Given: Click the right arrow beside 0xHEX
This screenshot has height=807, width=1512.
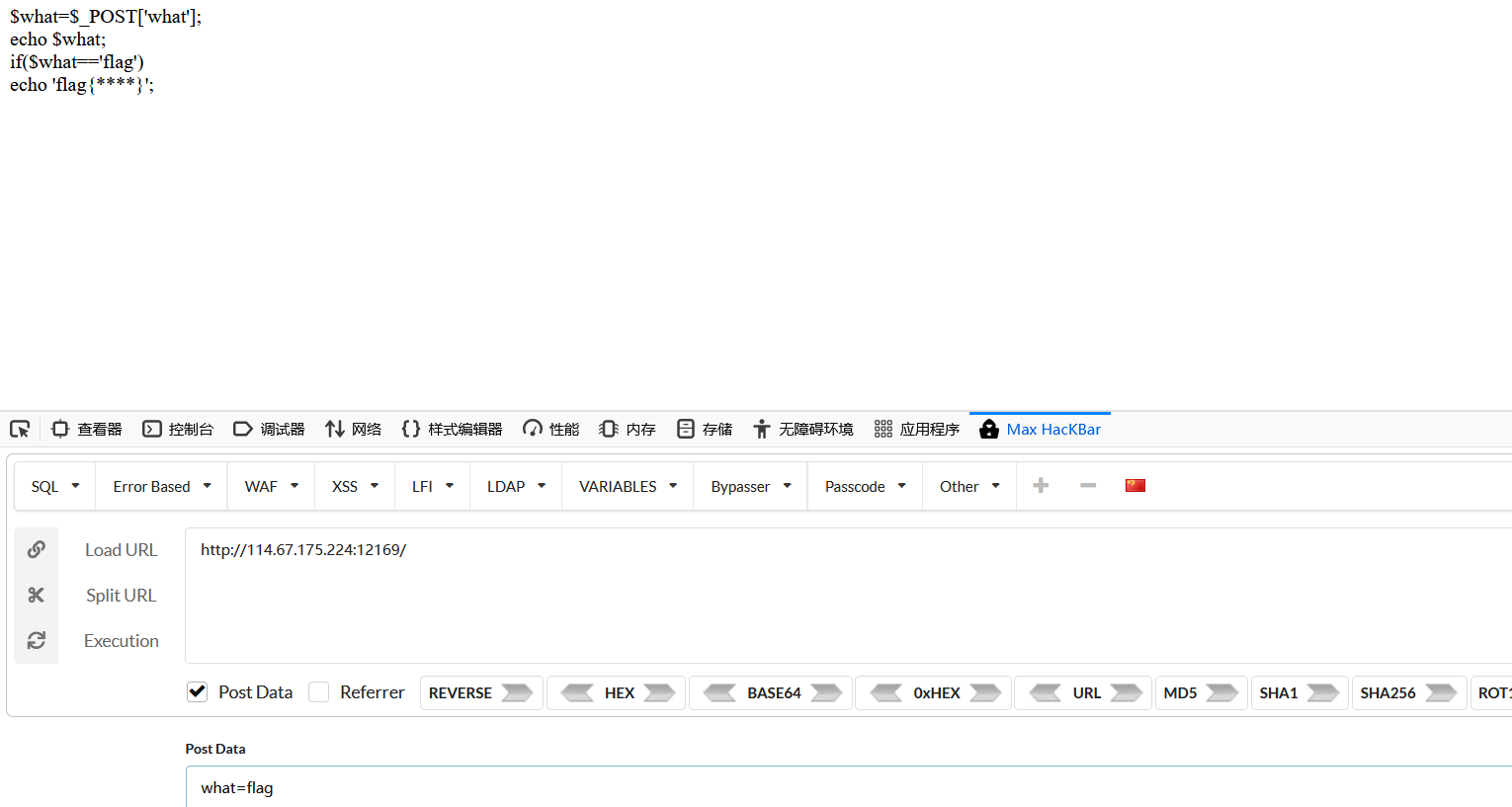Looking at the screenshot, I should [986, 692].
